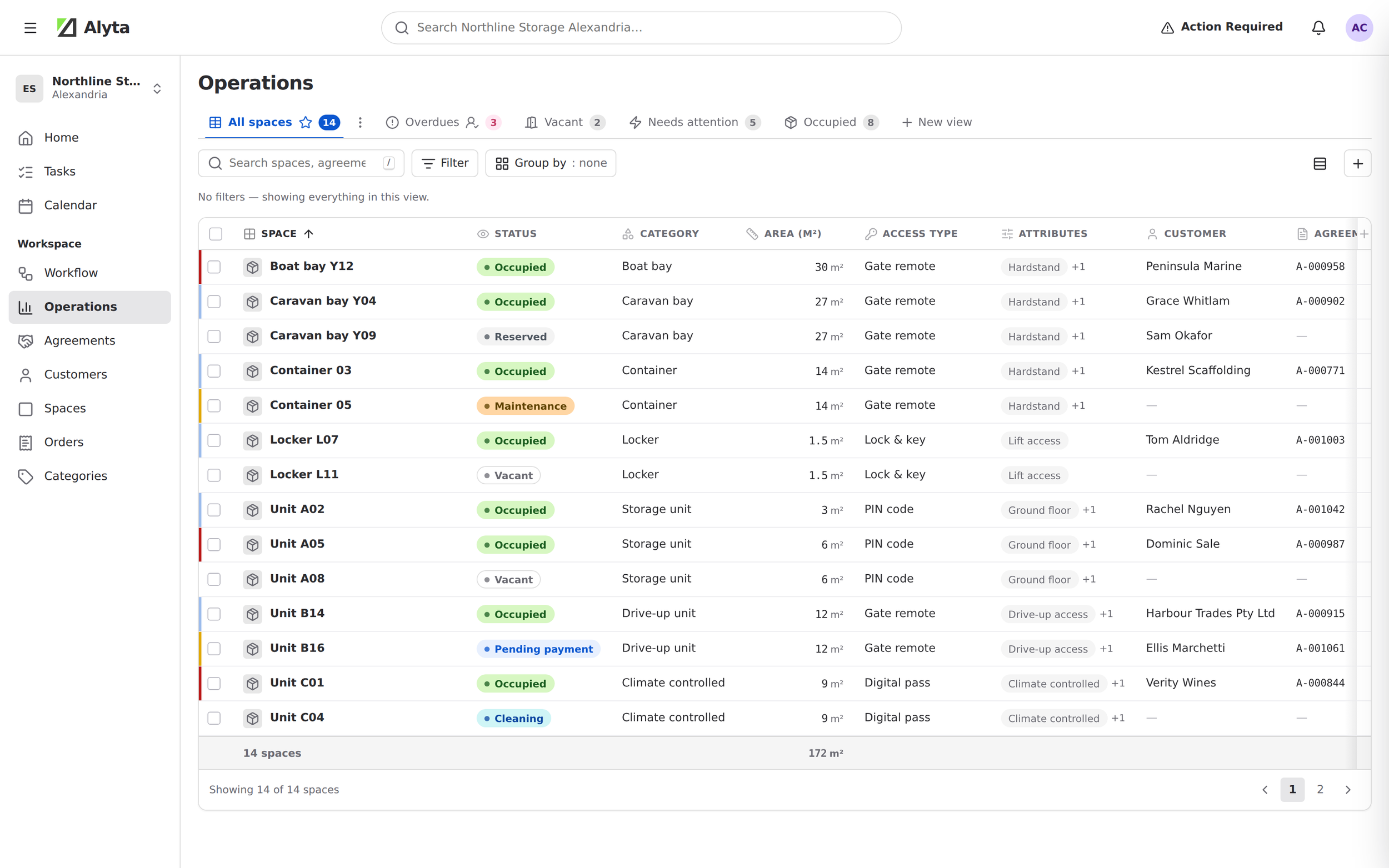The width and height of the screenshot is (1389, 868).
Task: Open Workflow in sidebar
Action: click(x=89, y=273)
